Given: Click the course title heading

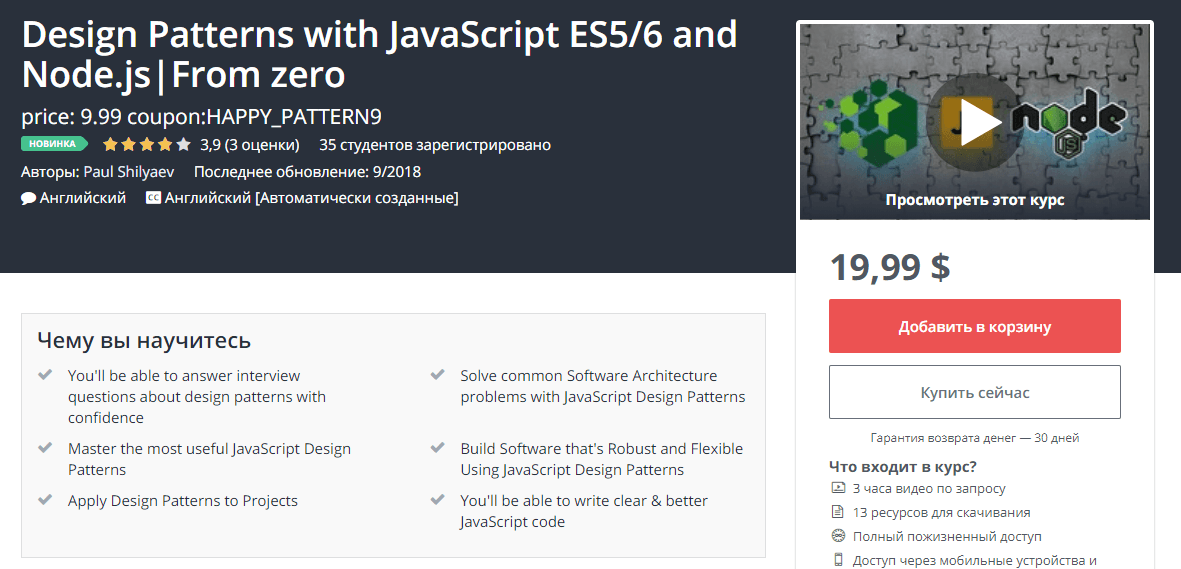Looking at the screenshot, I should click(x=380, y=54).
